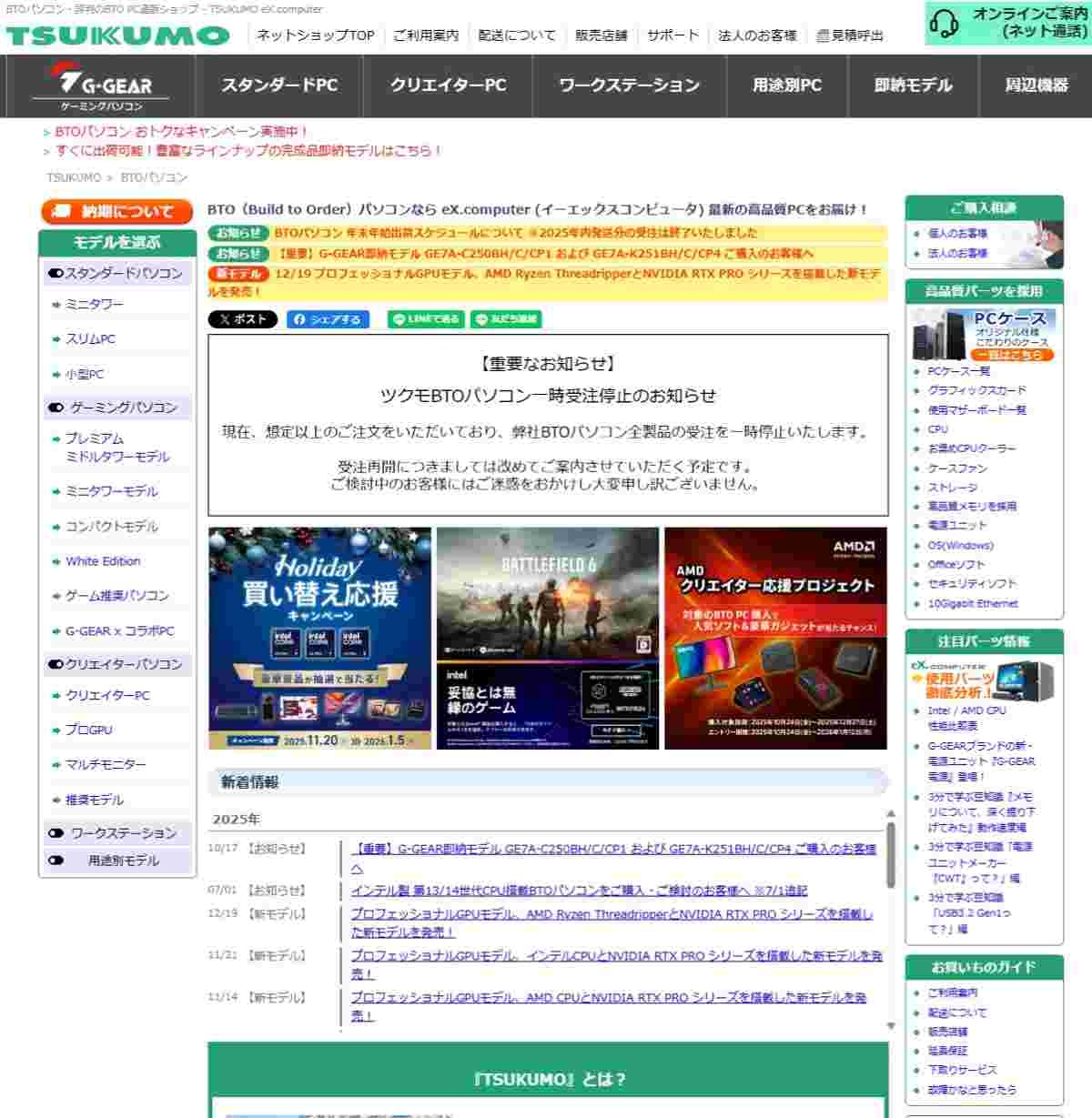
Task: Click the TSUKUMO logo
Action: pyautogui.click(x=117, y=35)
